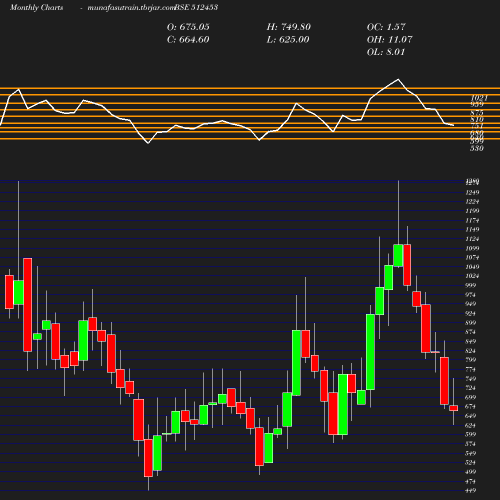This screenshot has width=500, height=500.
Task: Click the 799 price axis label
Action: pos(472,360)
